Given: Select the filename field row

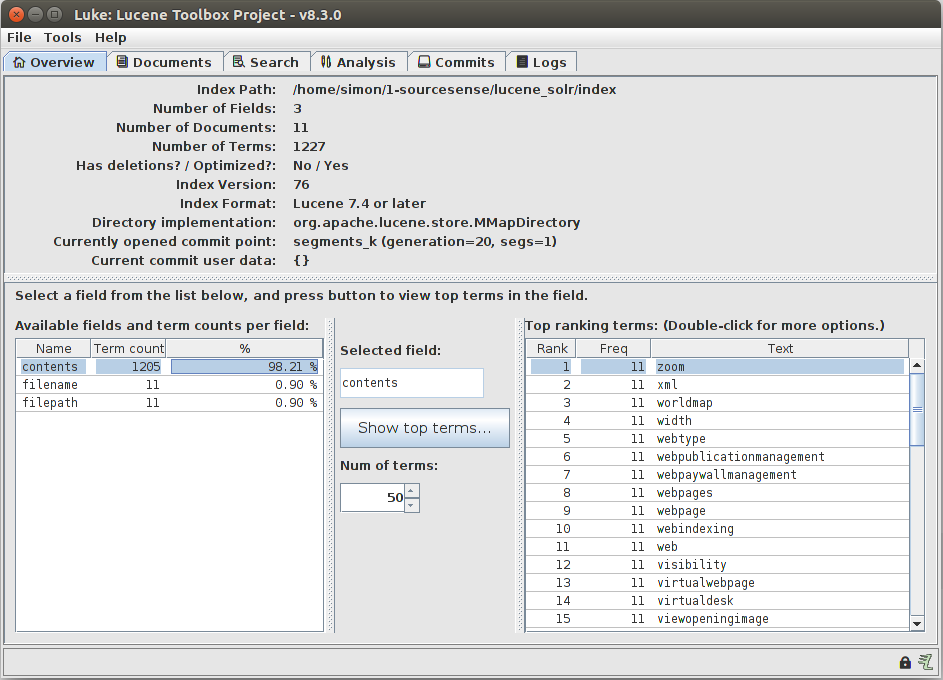Looking at the screenshot, I should tap(170, 385).
